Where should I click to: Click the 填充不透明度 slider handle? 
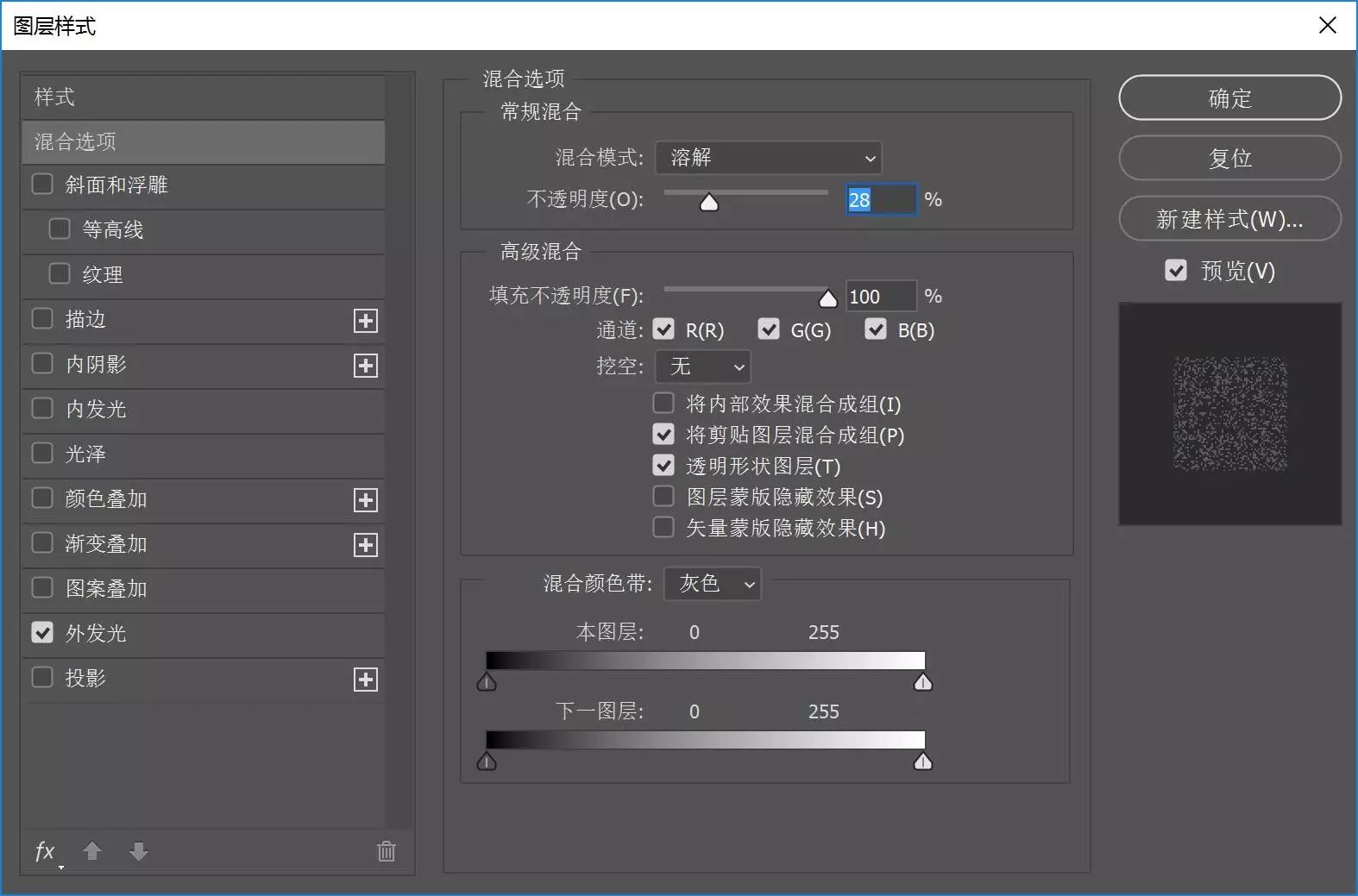(x=828, y=299)
